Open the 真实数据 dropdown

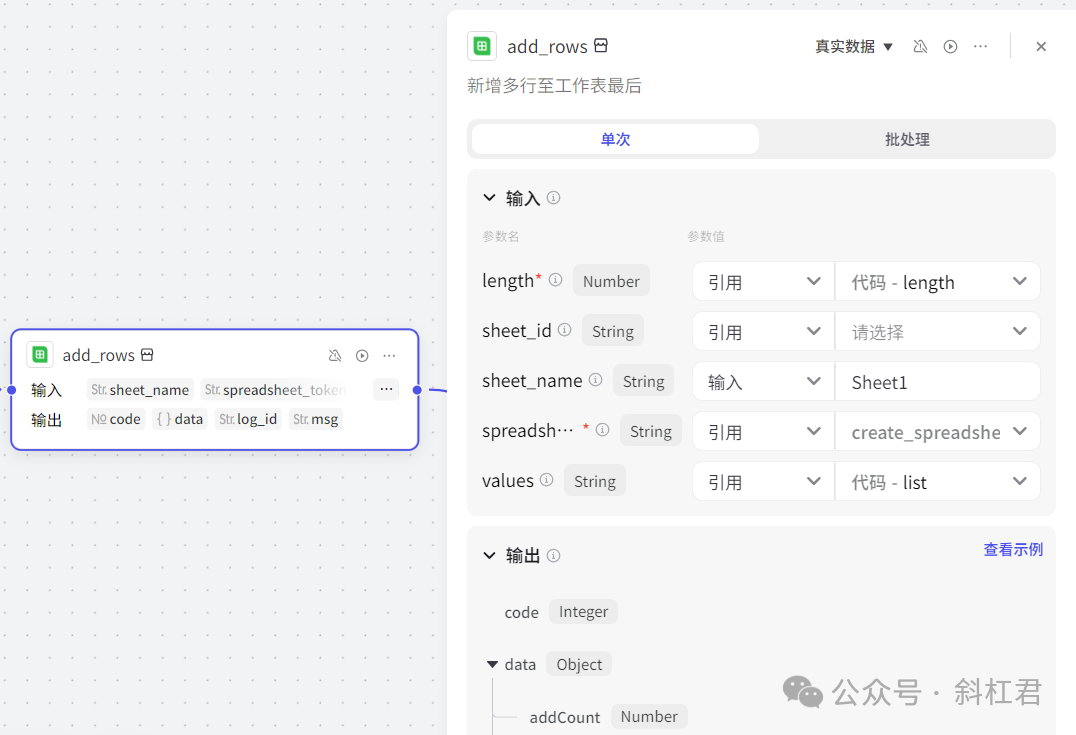[854, 46]
